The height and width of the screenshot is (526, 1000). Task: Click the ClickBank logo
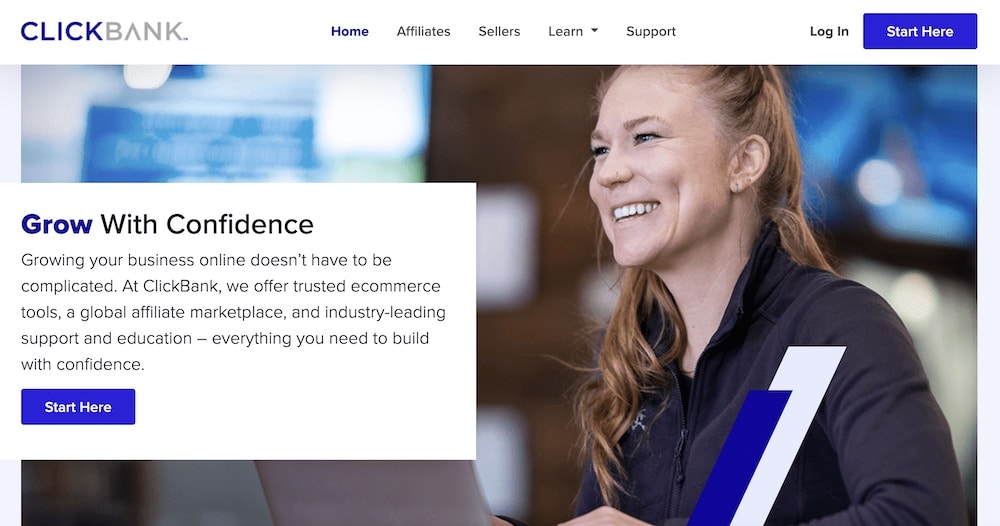click(x=104, y=31)
